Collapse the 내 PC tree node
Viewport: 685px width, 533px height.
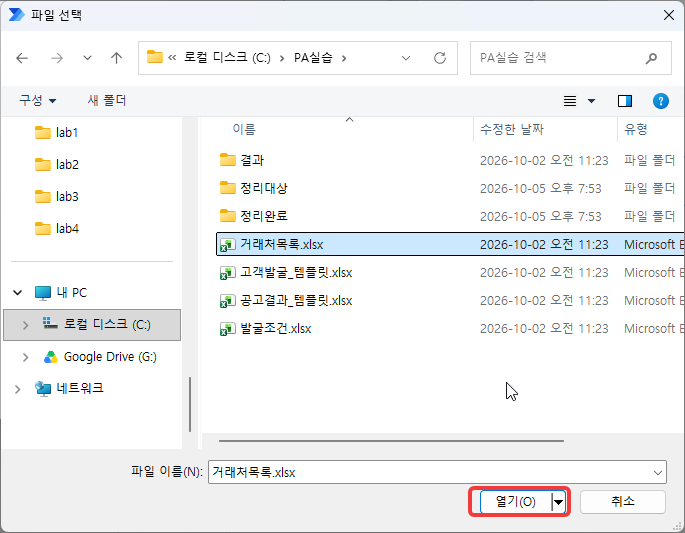pyautogui.click(x=18, y=293)
